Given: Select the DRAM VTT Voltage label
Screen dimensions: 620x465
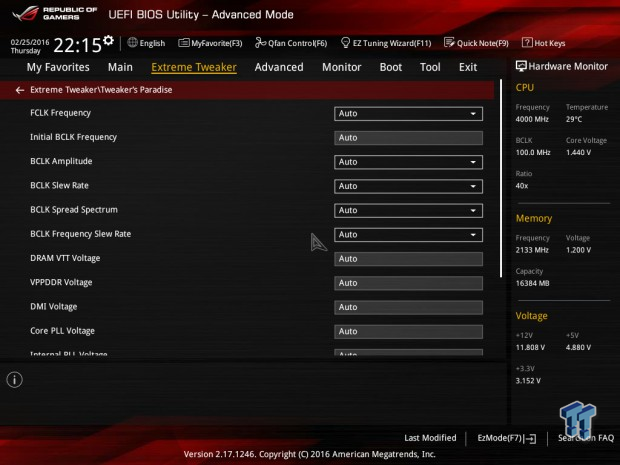Looking at the screenshot, I should point(65,258).
